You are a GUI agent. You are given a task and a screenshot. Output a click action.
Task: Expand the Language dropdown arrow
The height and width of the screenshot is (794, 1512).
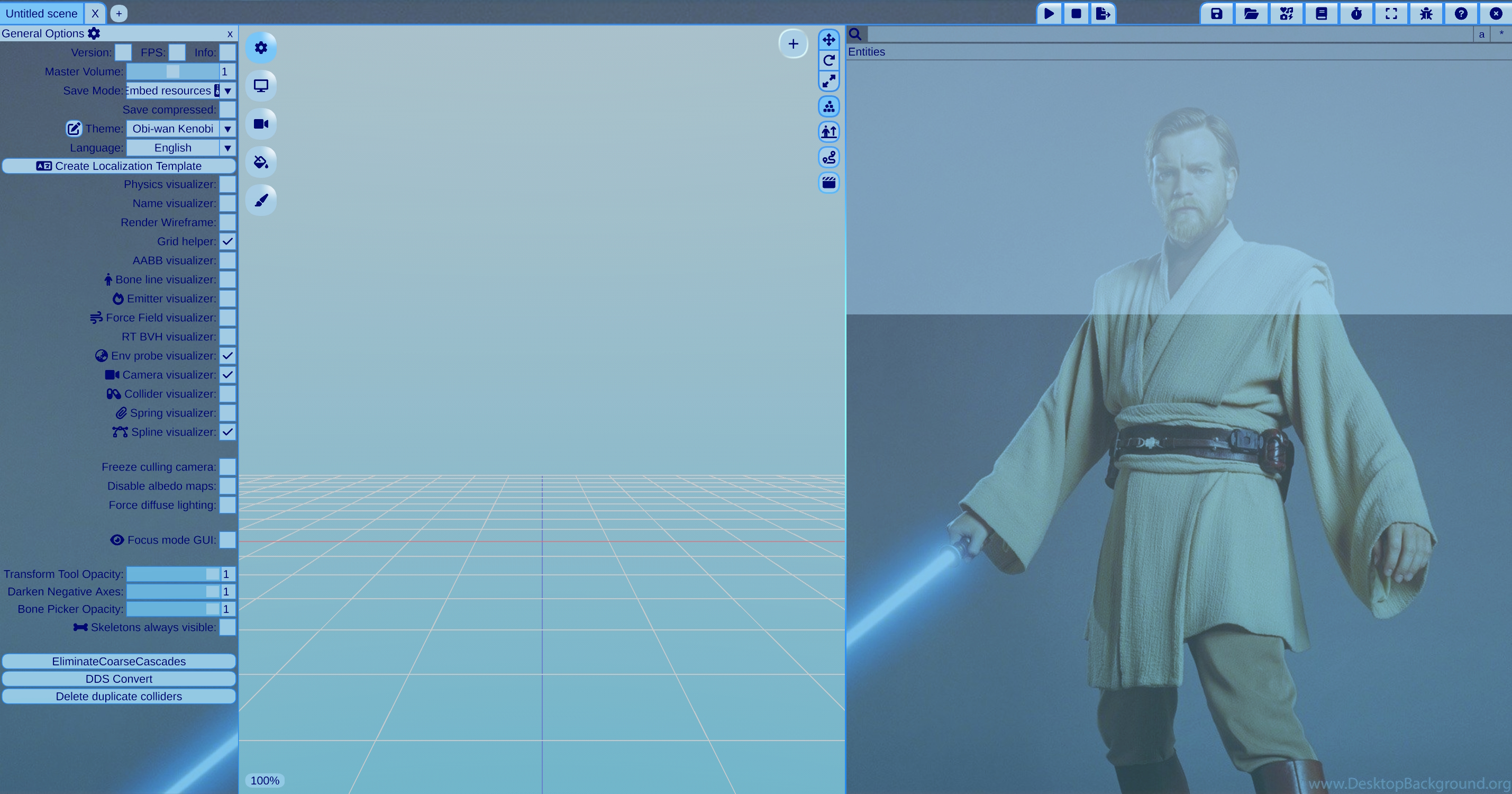227,147
